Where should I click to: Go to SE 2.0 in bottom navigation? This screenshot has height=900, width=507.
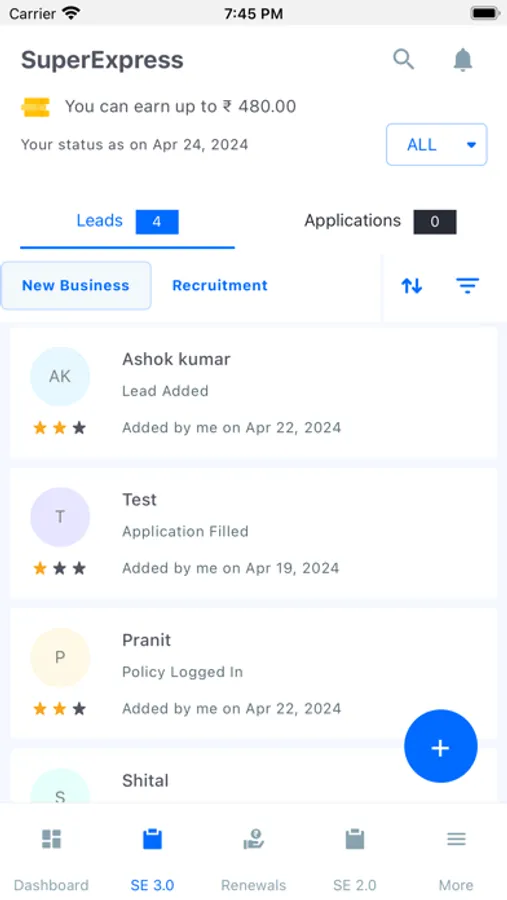(355, 860)
